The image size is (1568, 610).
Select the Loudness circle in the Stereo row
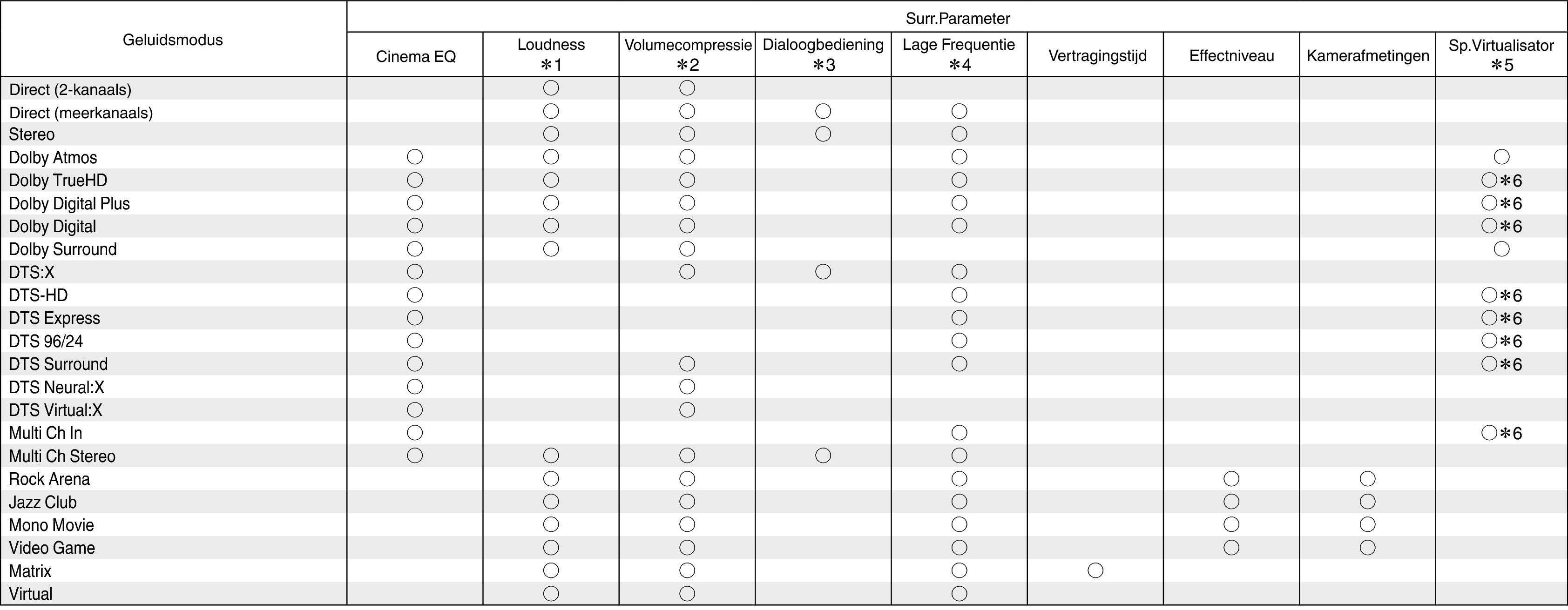point(551,134)
